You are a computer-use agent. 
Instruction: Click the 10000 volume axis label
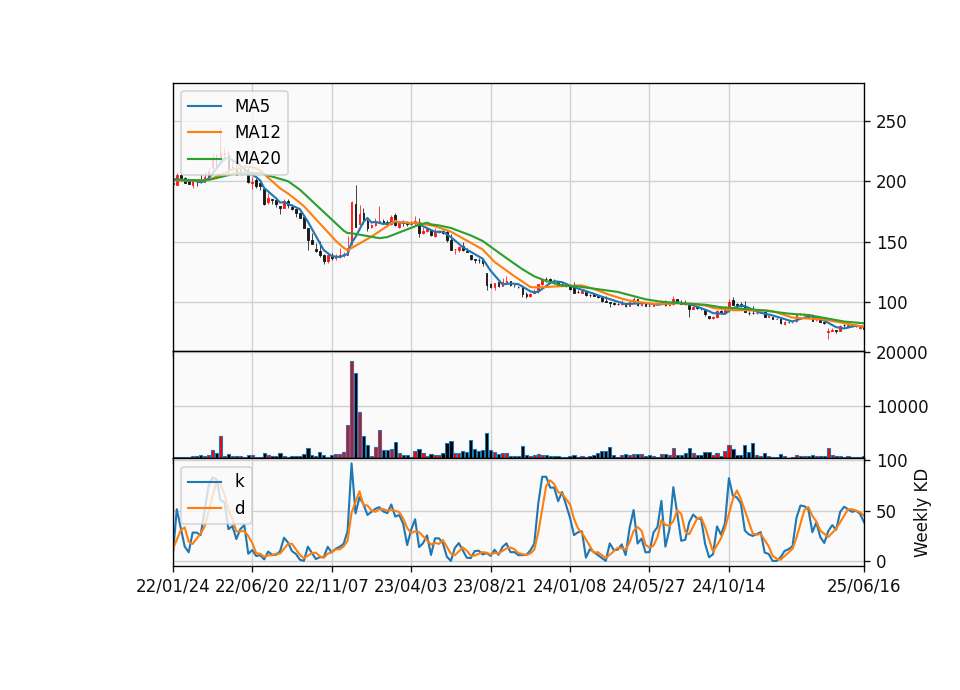tap(902, 407)
